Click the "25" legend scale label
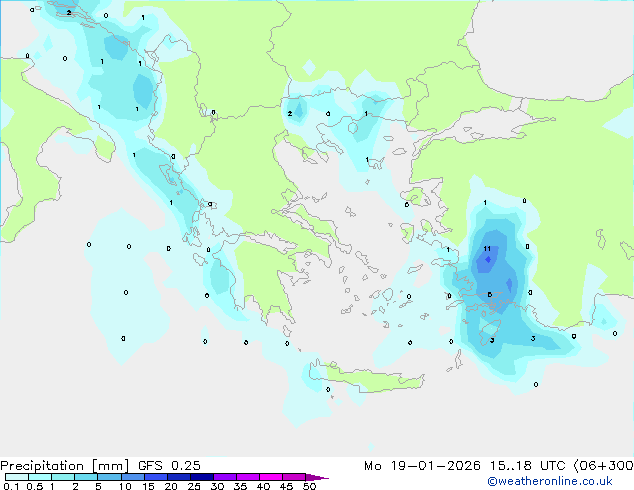The width and height of the screenshot is (634, 490). coord(194,486)
